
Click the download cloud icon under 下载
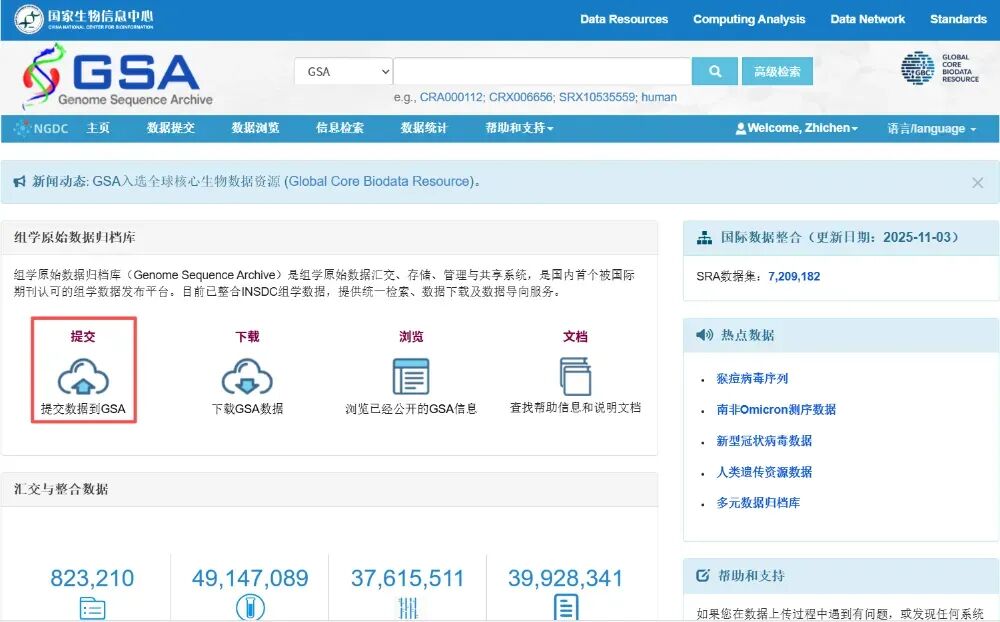click(247, 376)
